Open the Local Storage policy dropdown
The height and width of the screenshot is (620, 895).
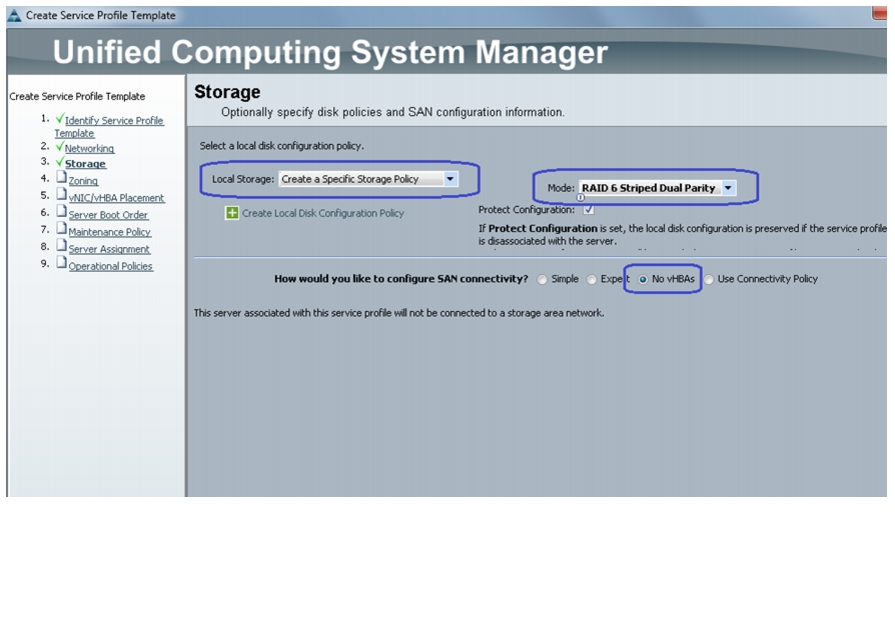coord(368,179)
